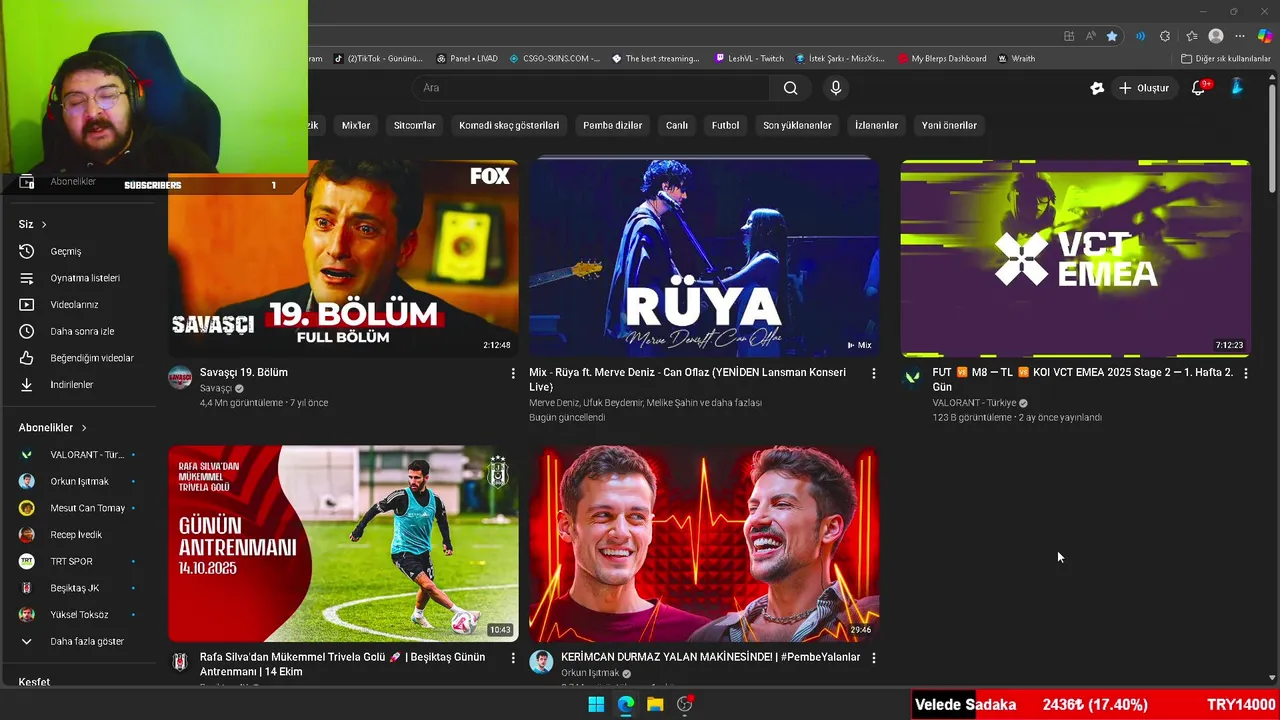Open LeshVL - Twitch bookmark
1280x720 pixels.
(x=750, y=59)
